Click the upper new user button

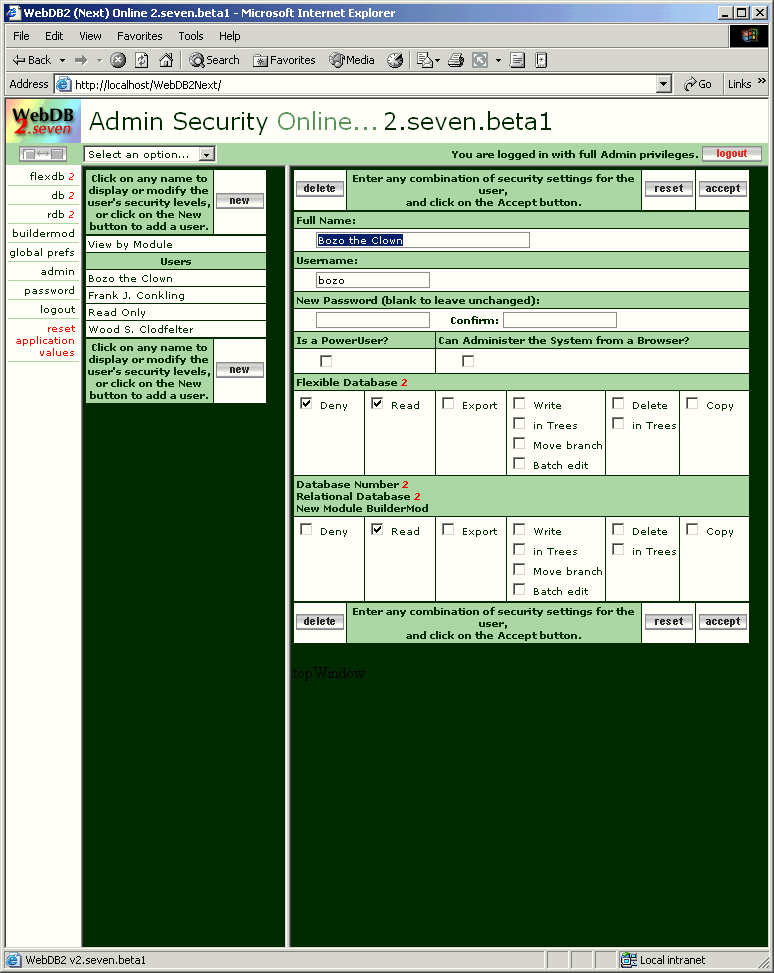tap(240, 200)
